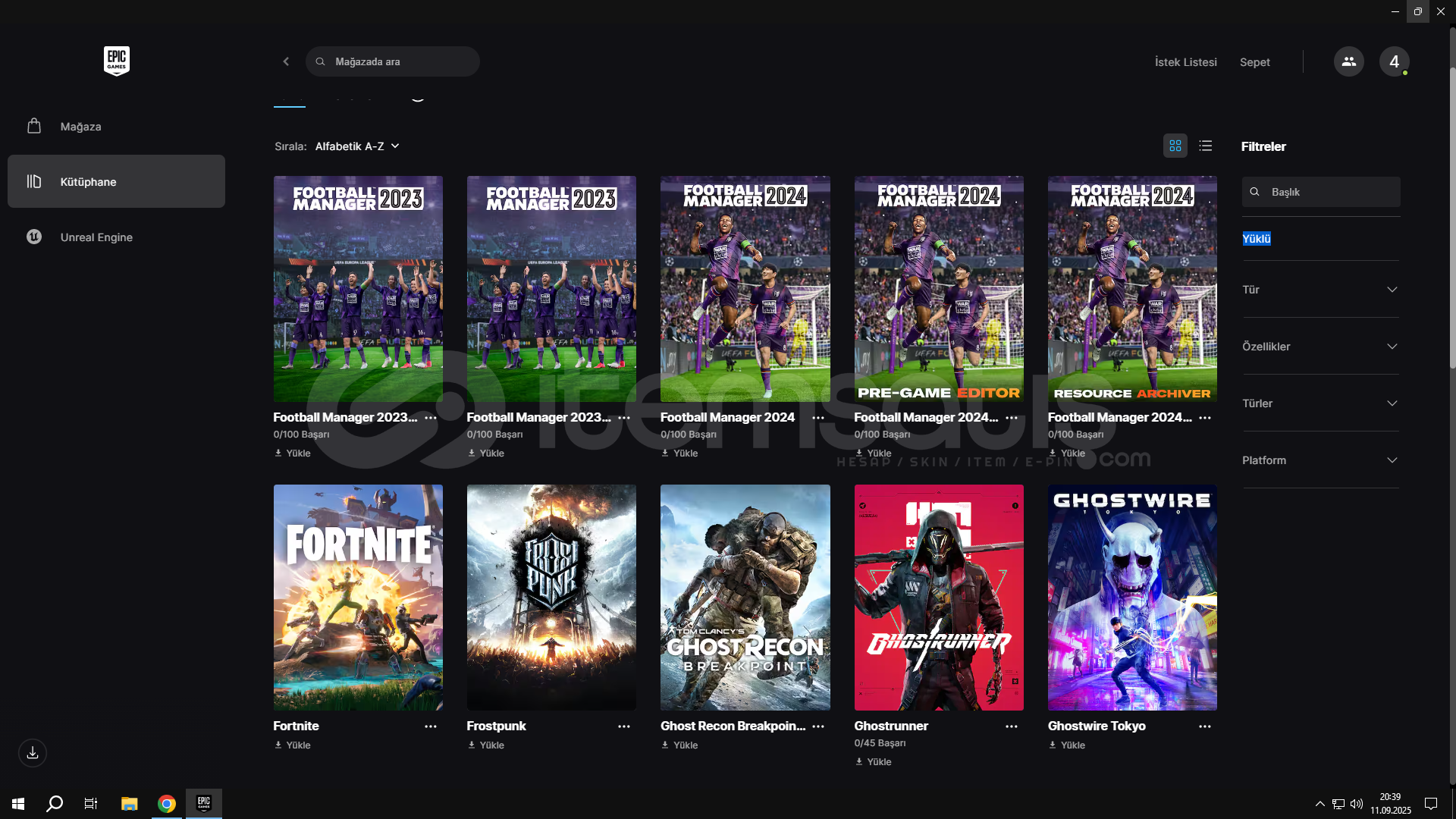Open more options for Fortnite
The height and width of the screenshot is (819, 1456).
pyautogui.click(x=431, y=726)
